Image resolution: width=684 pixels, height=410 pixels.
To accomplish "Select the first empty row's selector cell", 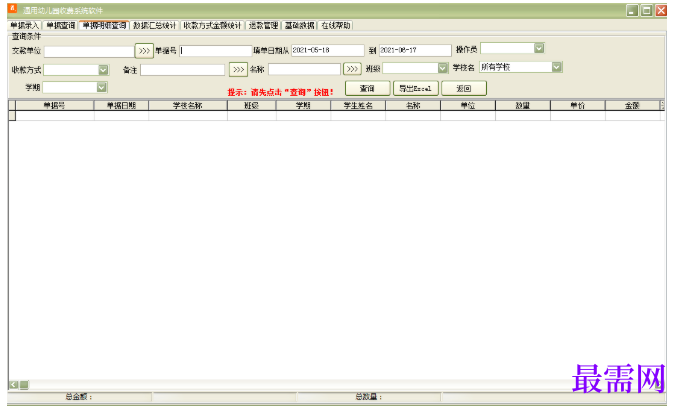I will coord(12,116).
